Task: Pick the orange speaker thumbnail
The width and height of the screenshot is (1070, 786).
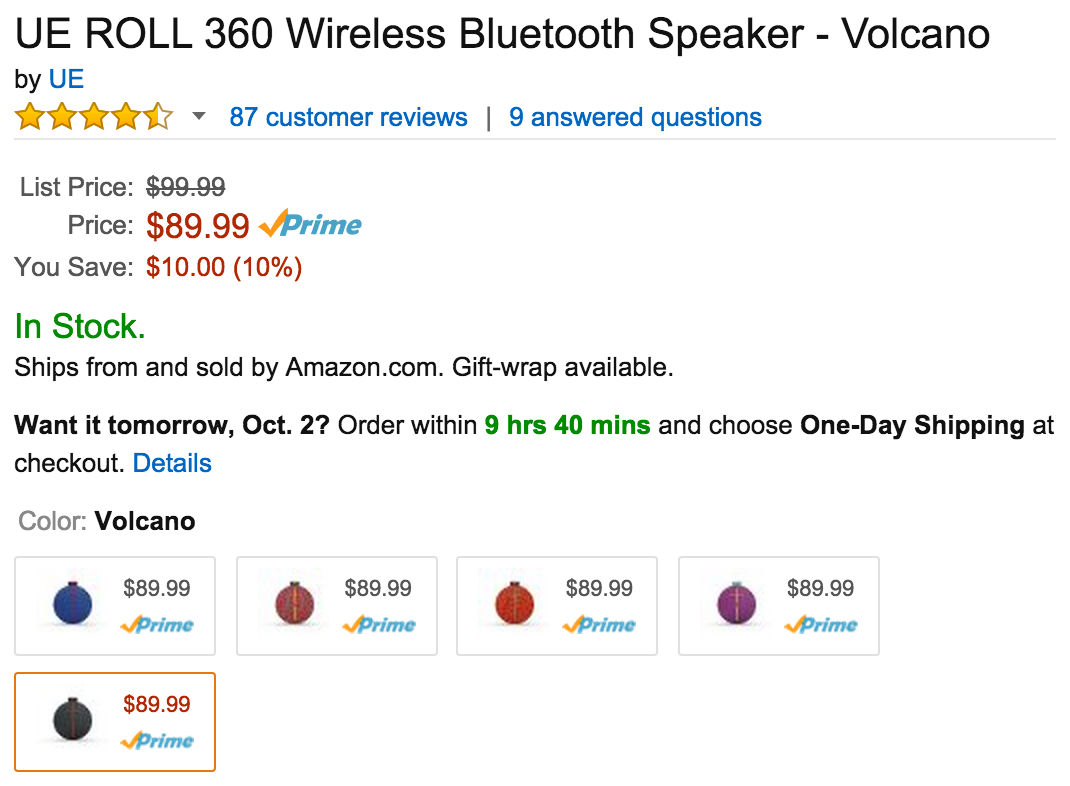Action: 515,604
